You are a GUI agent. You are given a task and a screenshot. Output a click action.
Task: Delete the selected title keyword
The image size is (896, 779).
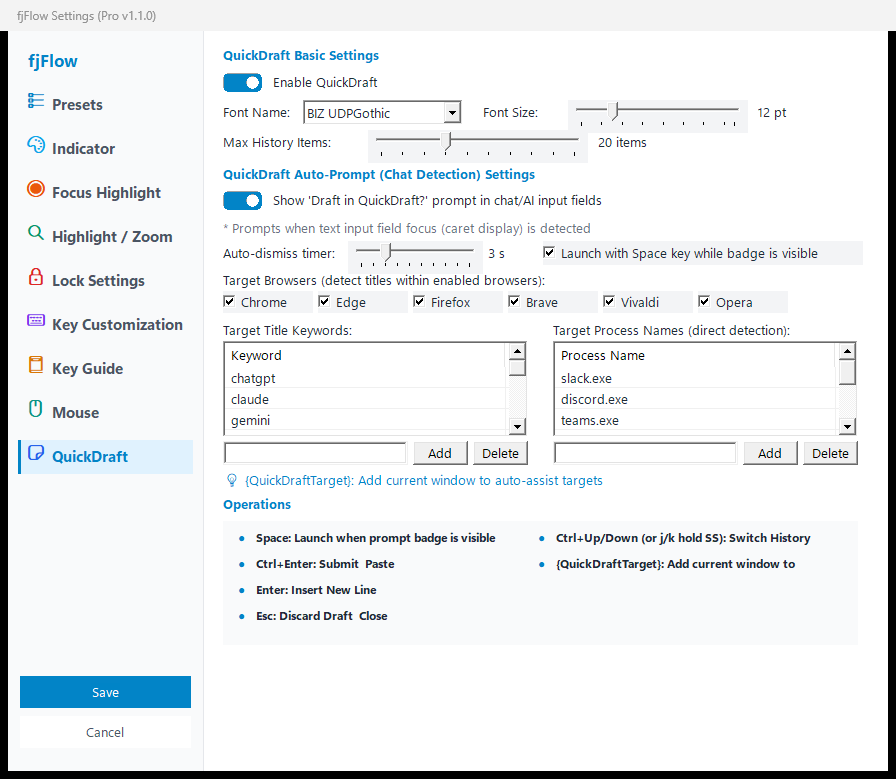(x=500, y=453)
